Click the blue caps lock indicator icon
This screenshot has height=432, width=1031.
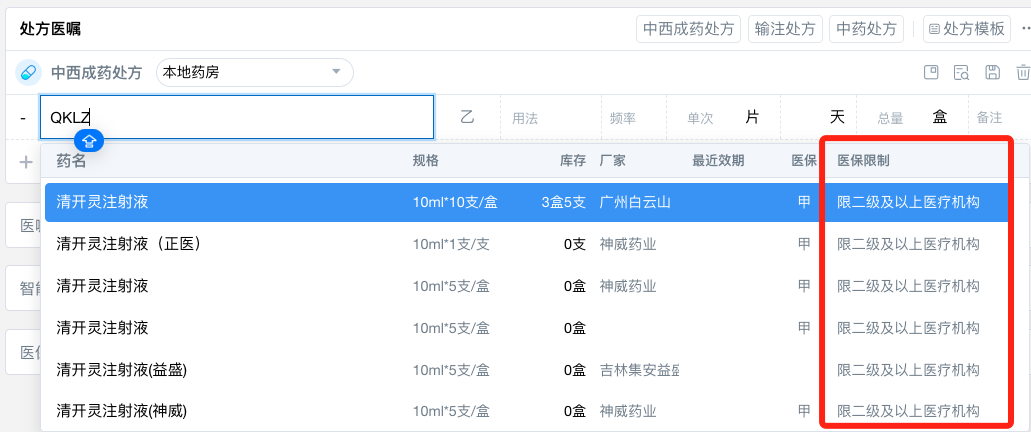89,141
